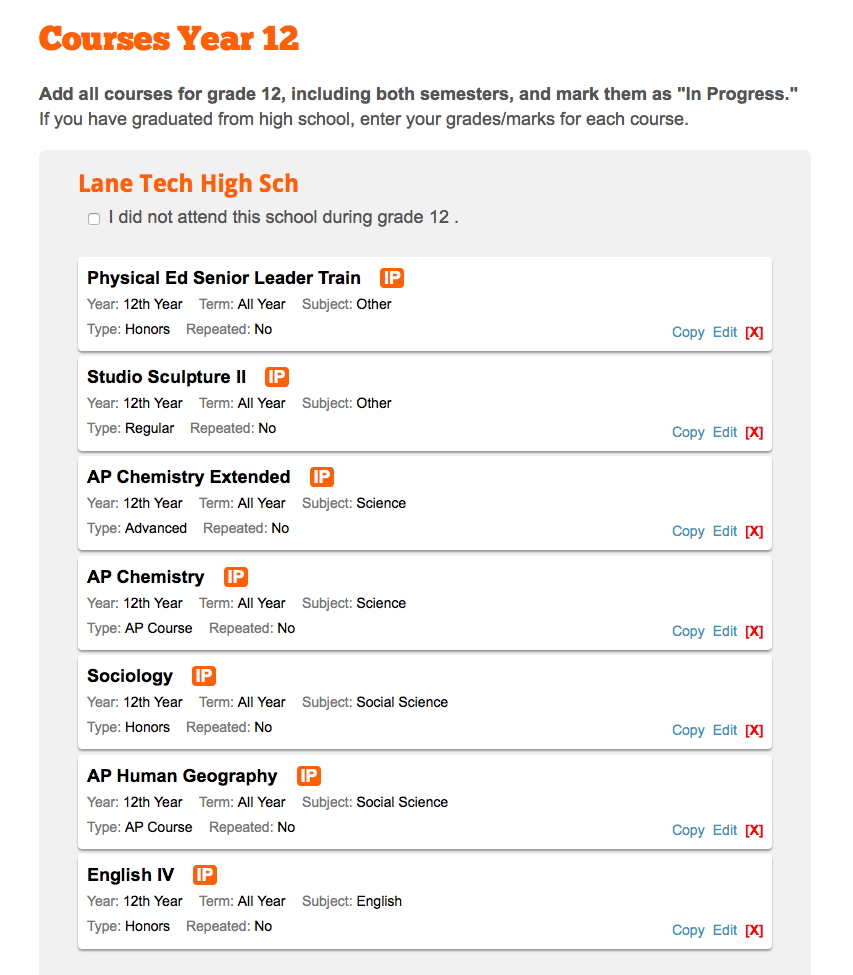This screenshot has height=975, width=853.
Task: Edit the AP Human Geography course
Action: coord(725,830)
